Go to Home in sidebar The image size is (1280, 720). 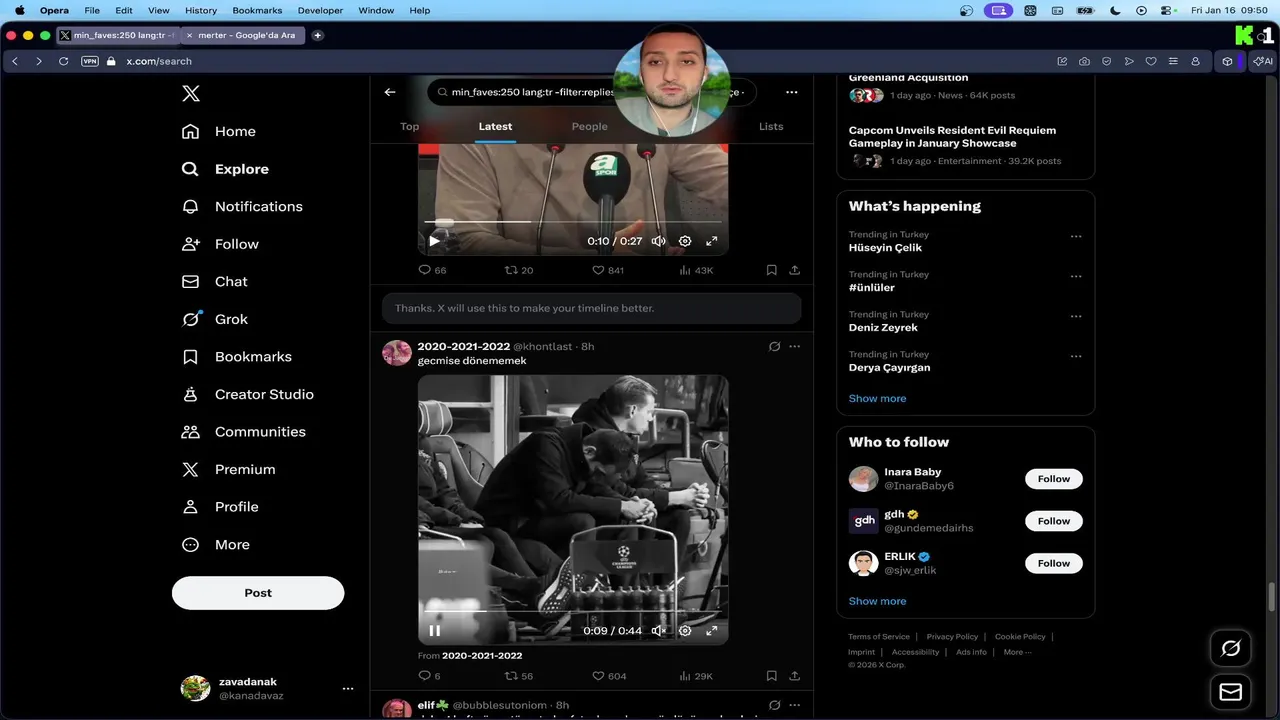click(219, 131)
